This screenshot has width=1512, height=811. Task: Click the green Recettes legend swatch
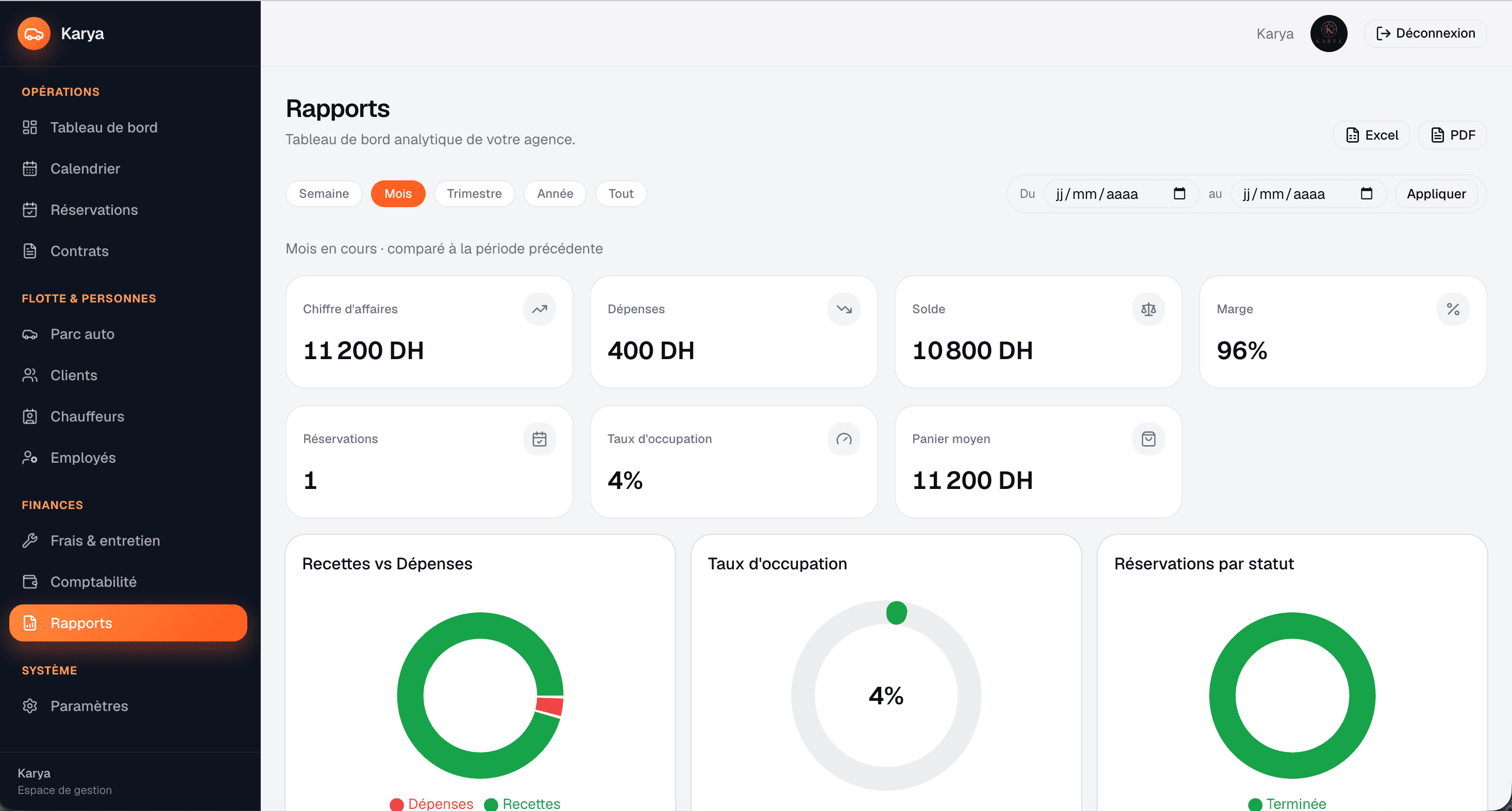[x=491, y=804]
